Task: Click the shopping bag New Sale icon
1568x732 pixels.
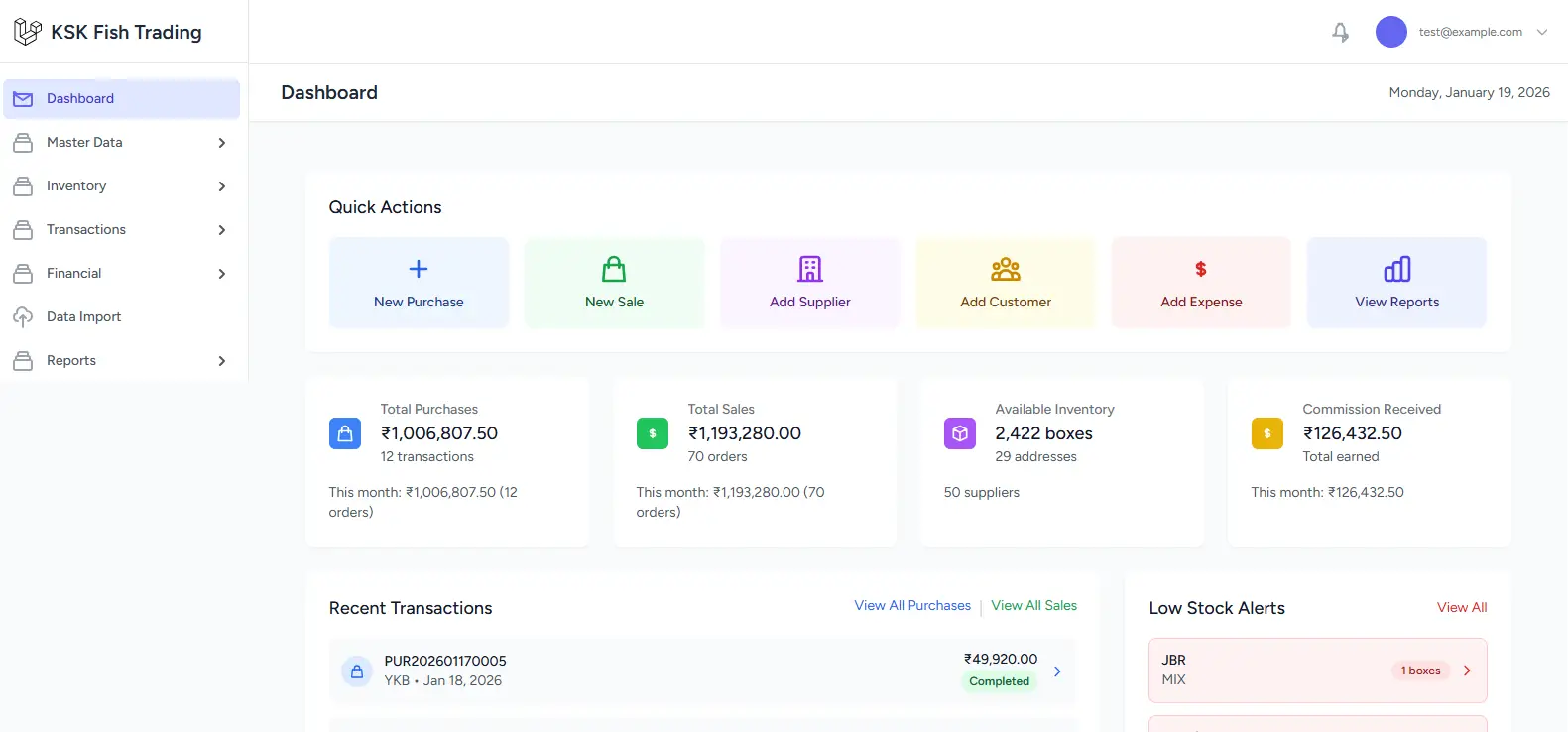Action: pos(614,269)
